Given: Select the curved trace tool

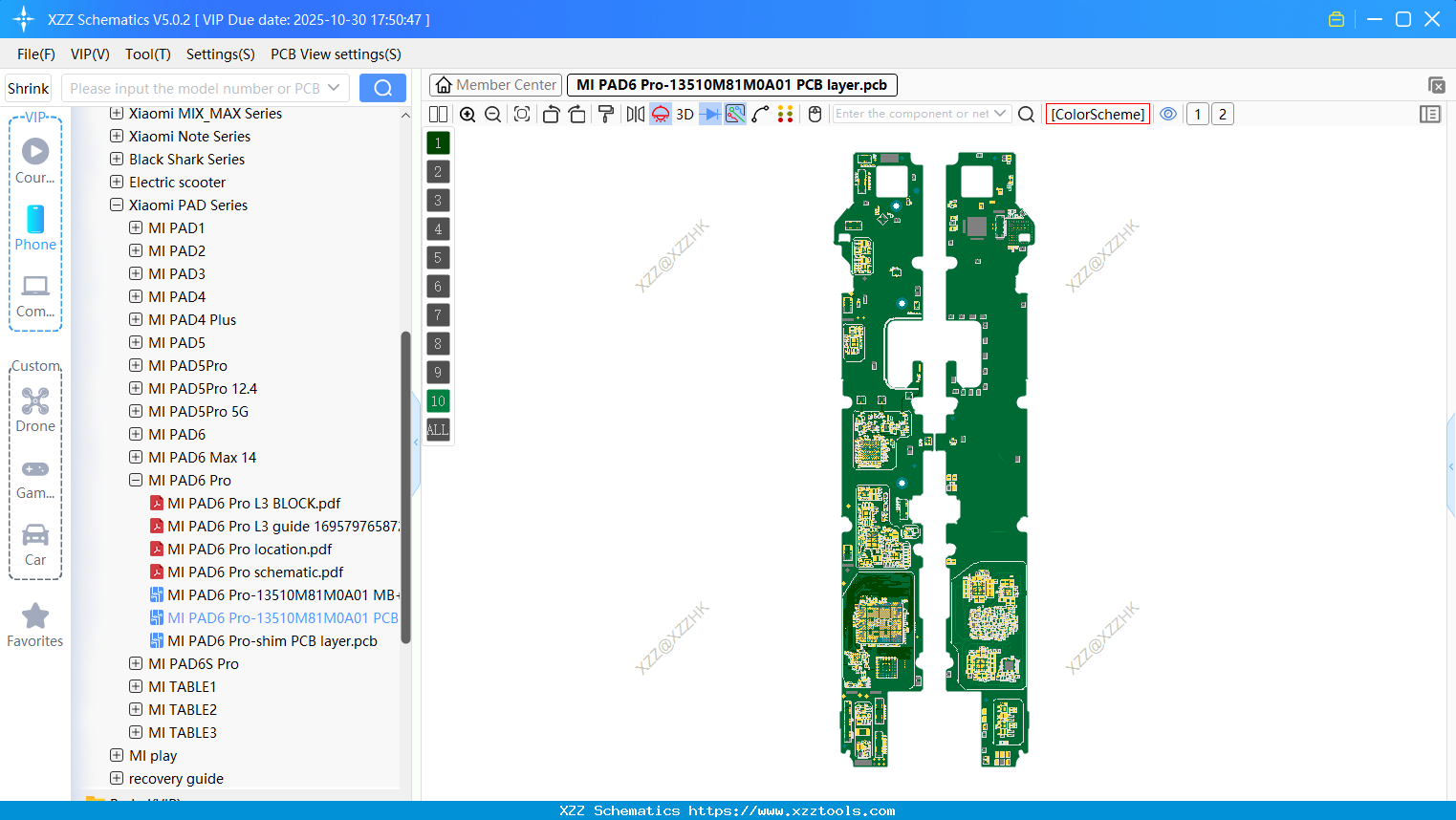Looking at the screenshot, I should tap(761, 115).
